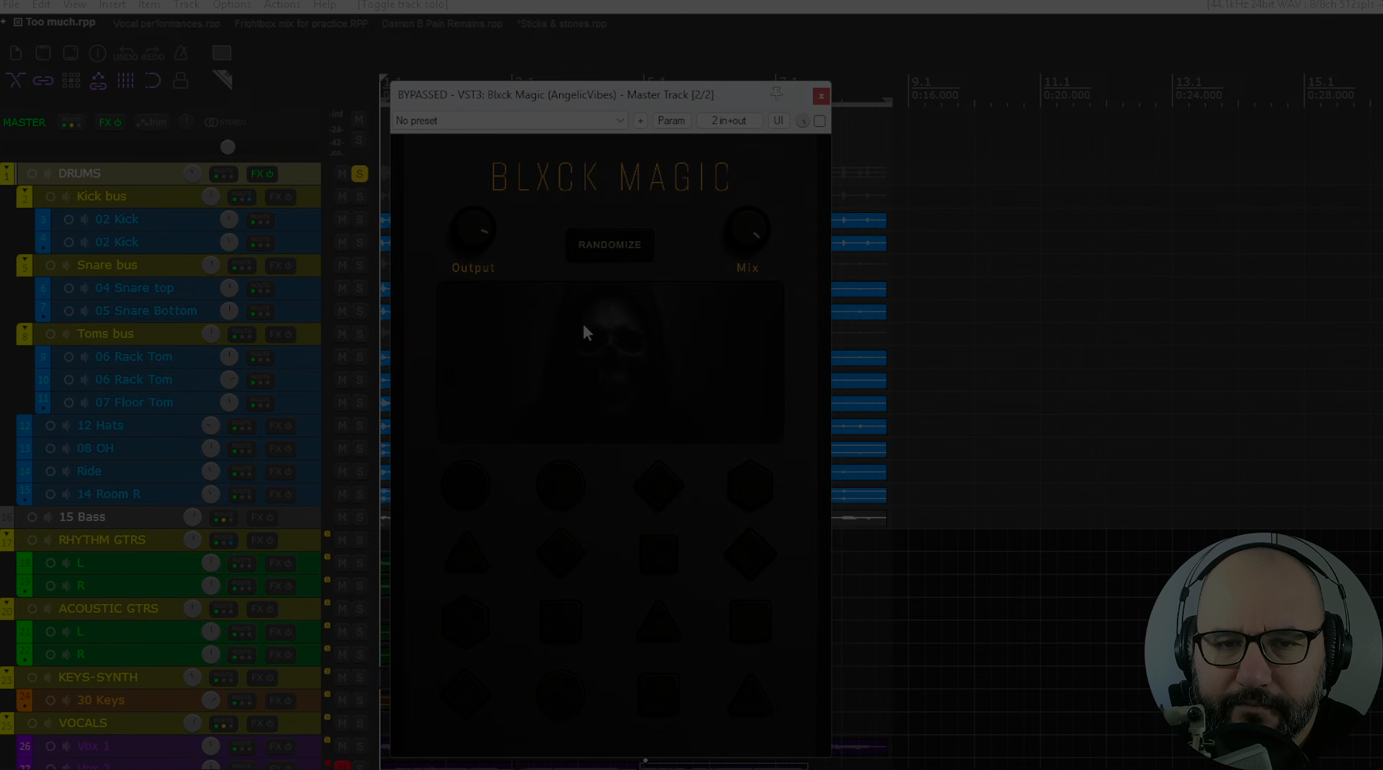Click the Param button
Screen dimensions: 1383x770
coord(671,121)
